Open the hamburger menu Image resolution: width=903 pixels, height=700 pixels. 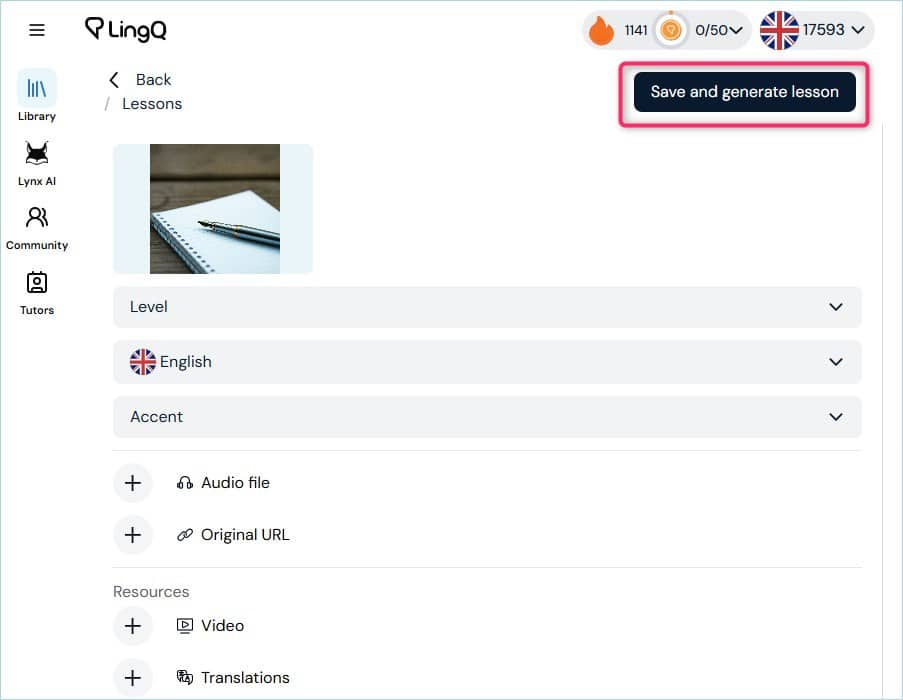coord(37,30)
